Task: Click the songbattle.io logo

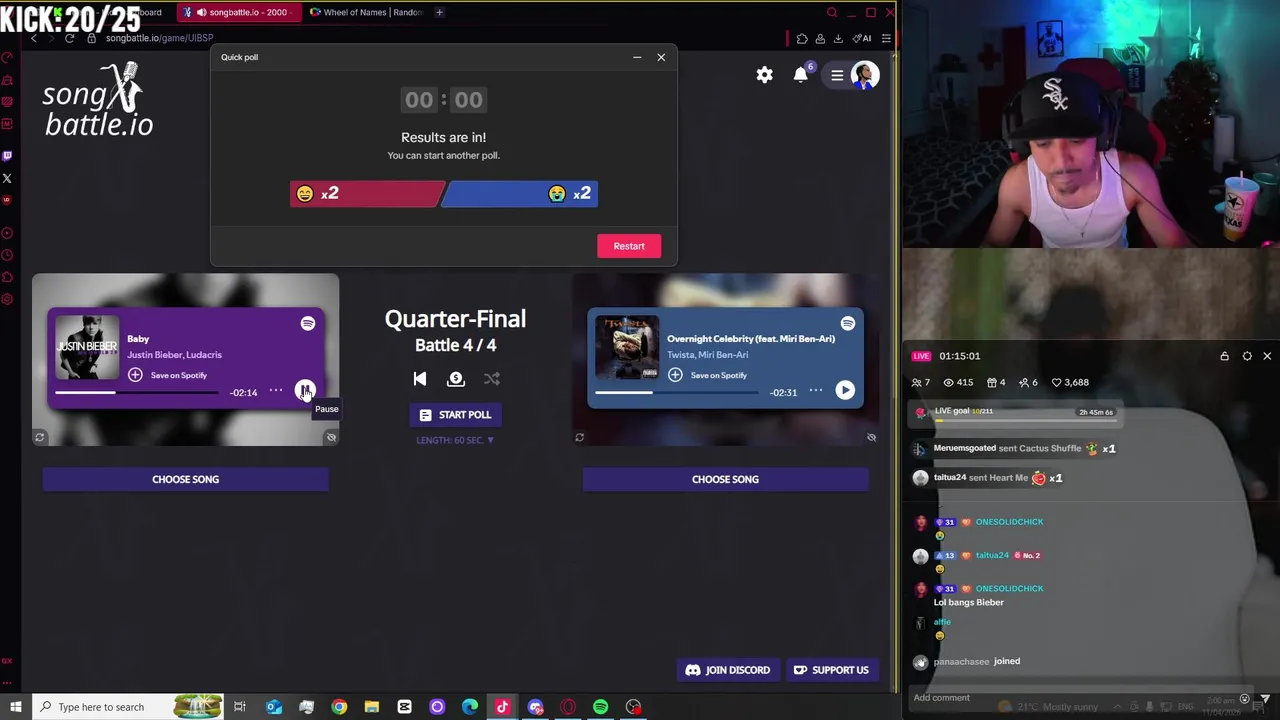Action: tap(98, 99)
